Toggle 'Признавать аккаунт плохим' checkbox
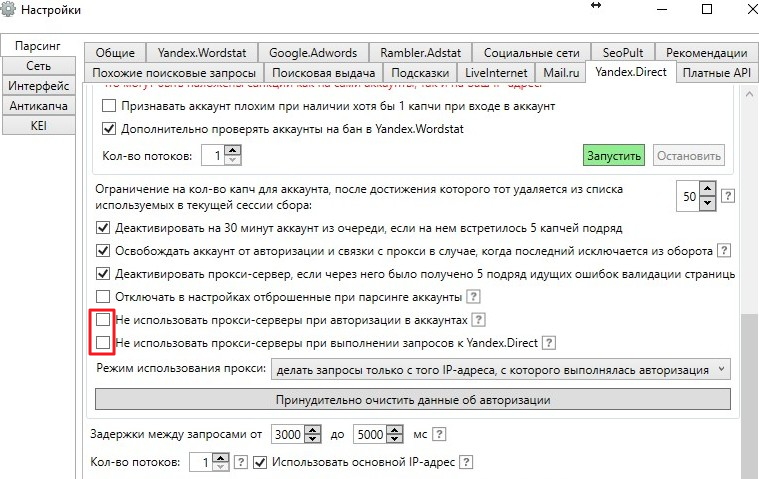This screenshot has width=759, height=479. (x=109, y=105)
